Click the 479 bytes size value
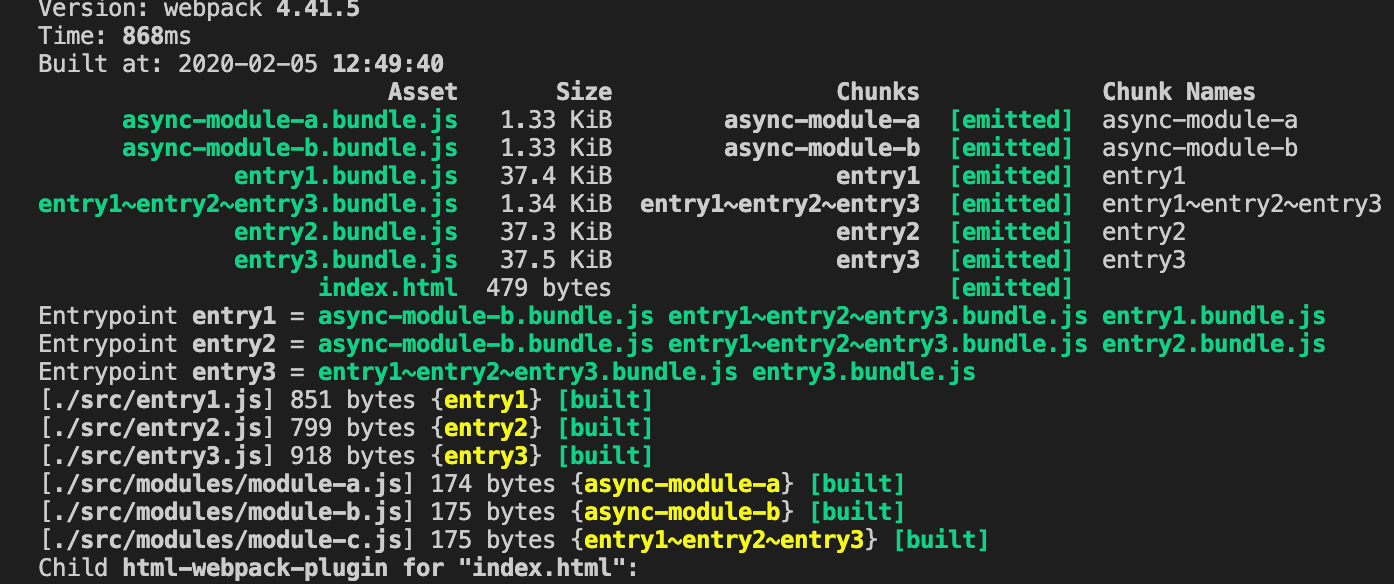The height and width of the screenshot is (584, 1394). click(x=548, y=288)
